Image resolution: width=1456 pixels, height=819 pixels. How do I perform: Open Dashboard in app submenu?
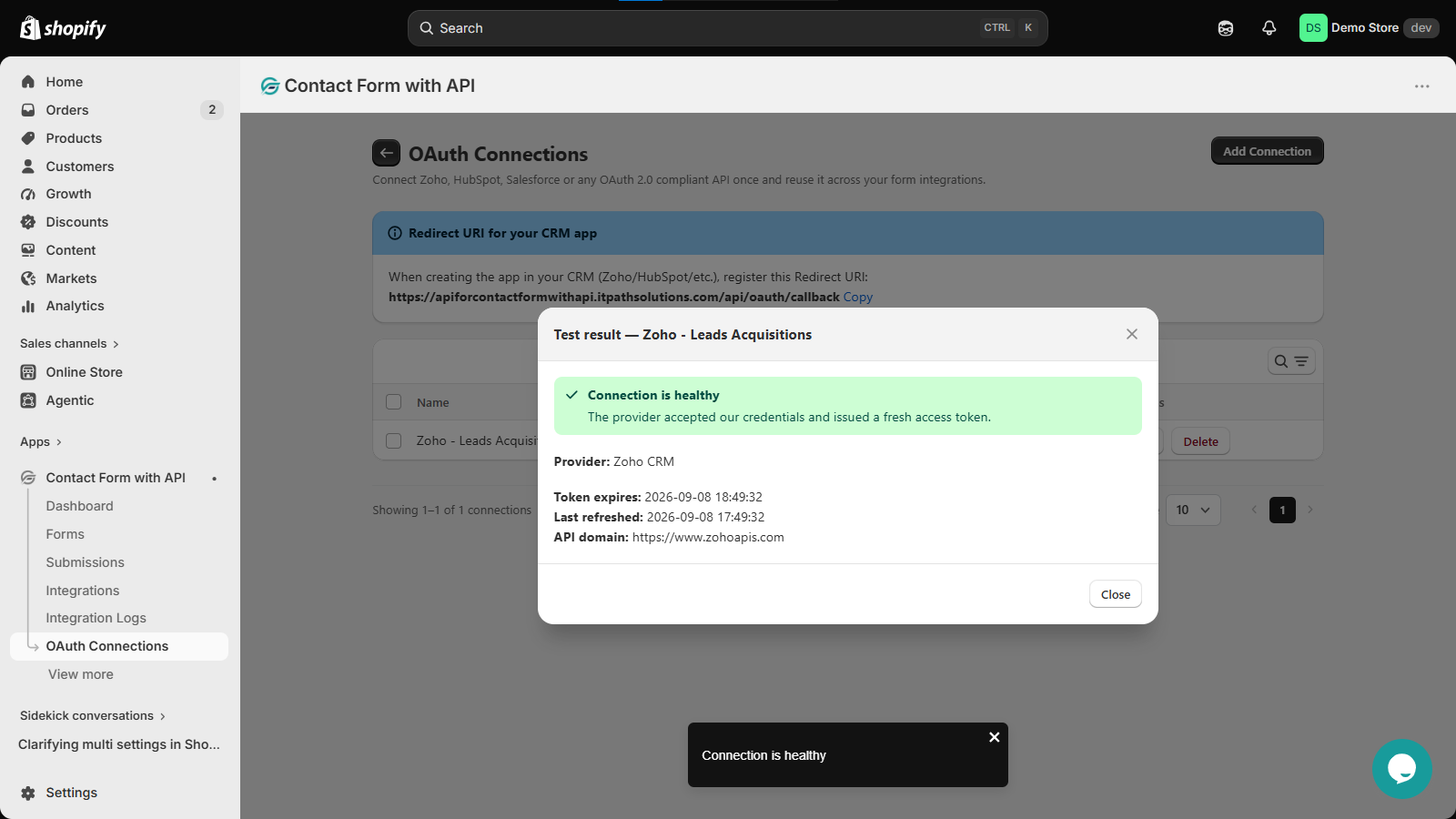tap(80, 506)
